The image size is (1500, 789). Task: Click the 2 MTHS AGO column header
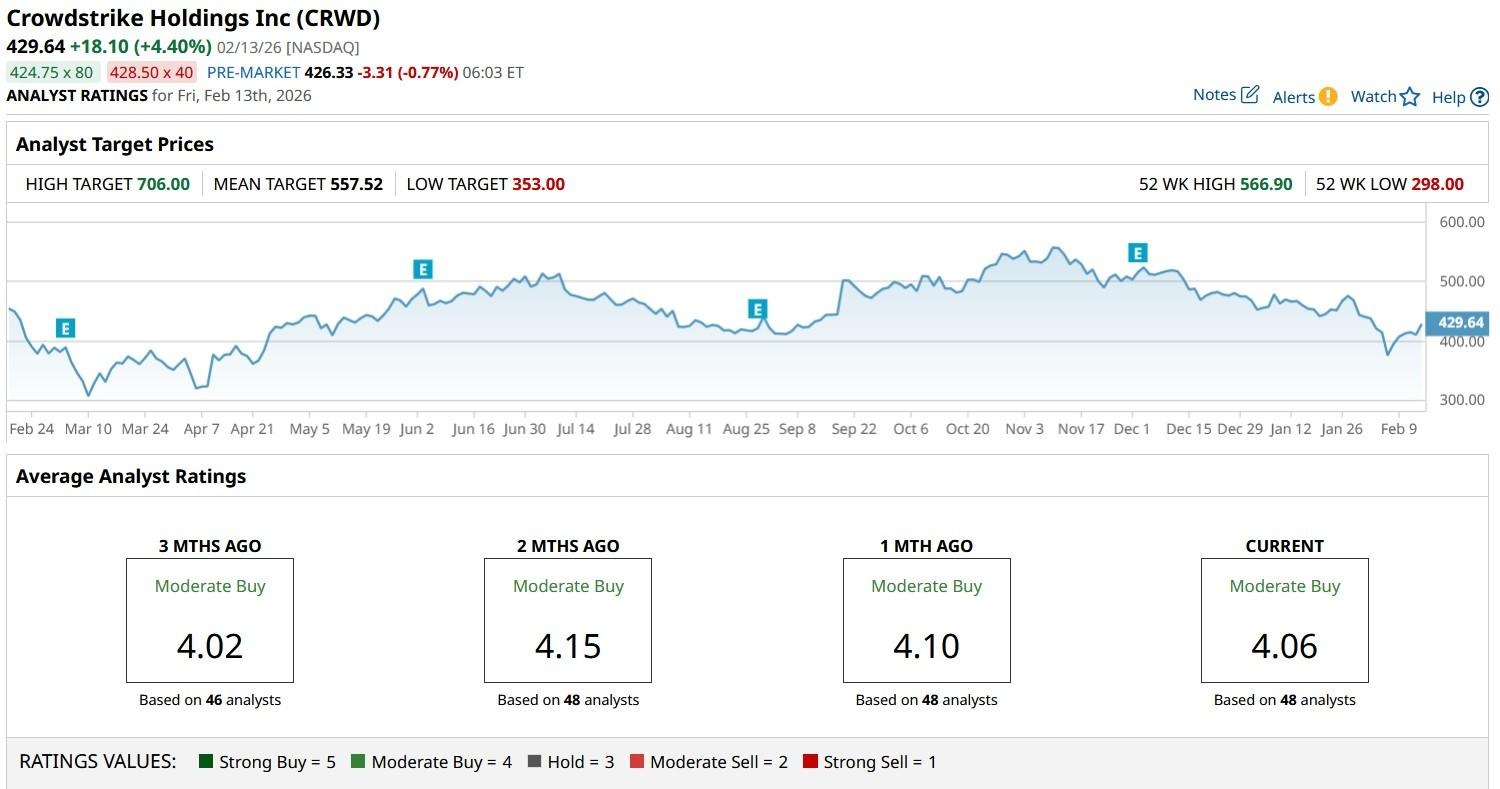(568, 546)
